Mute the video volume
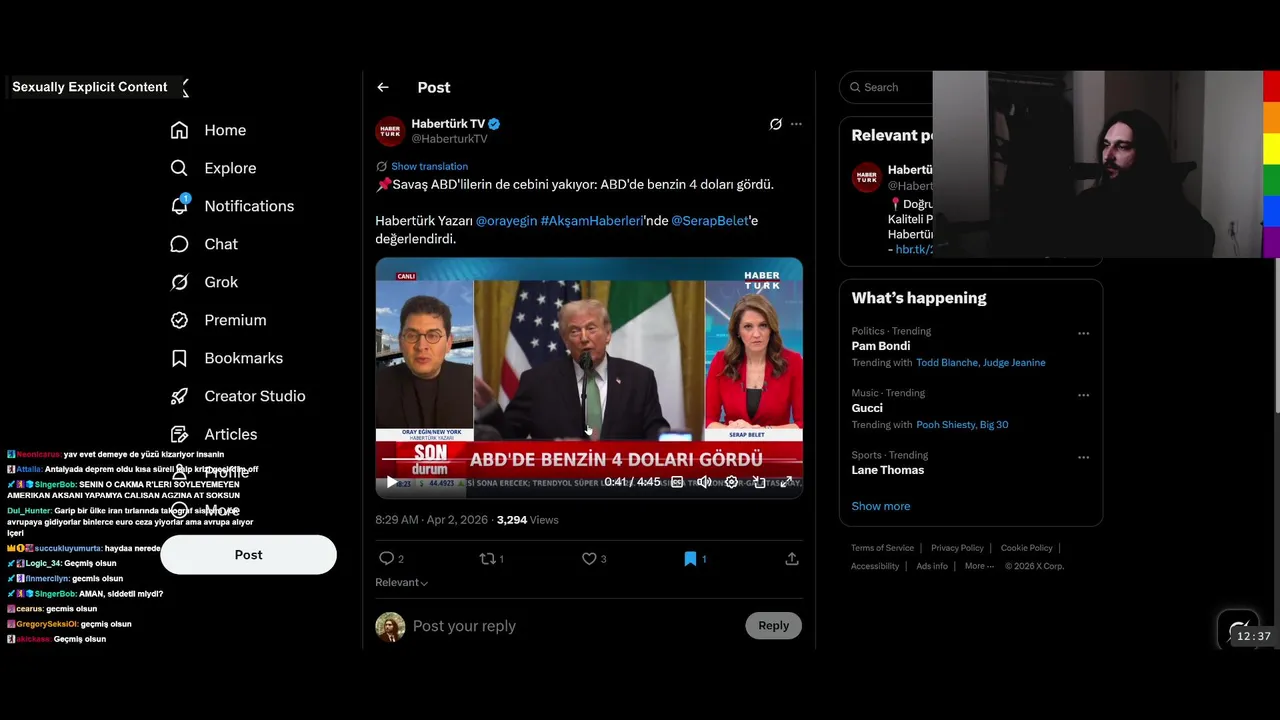1280x720 pixels. coord(704,482)
